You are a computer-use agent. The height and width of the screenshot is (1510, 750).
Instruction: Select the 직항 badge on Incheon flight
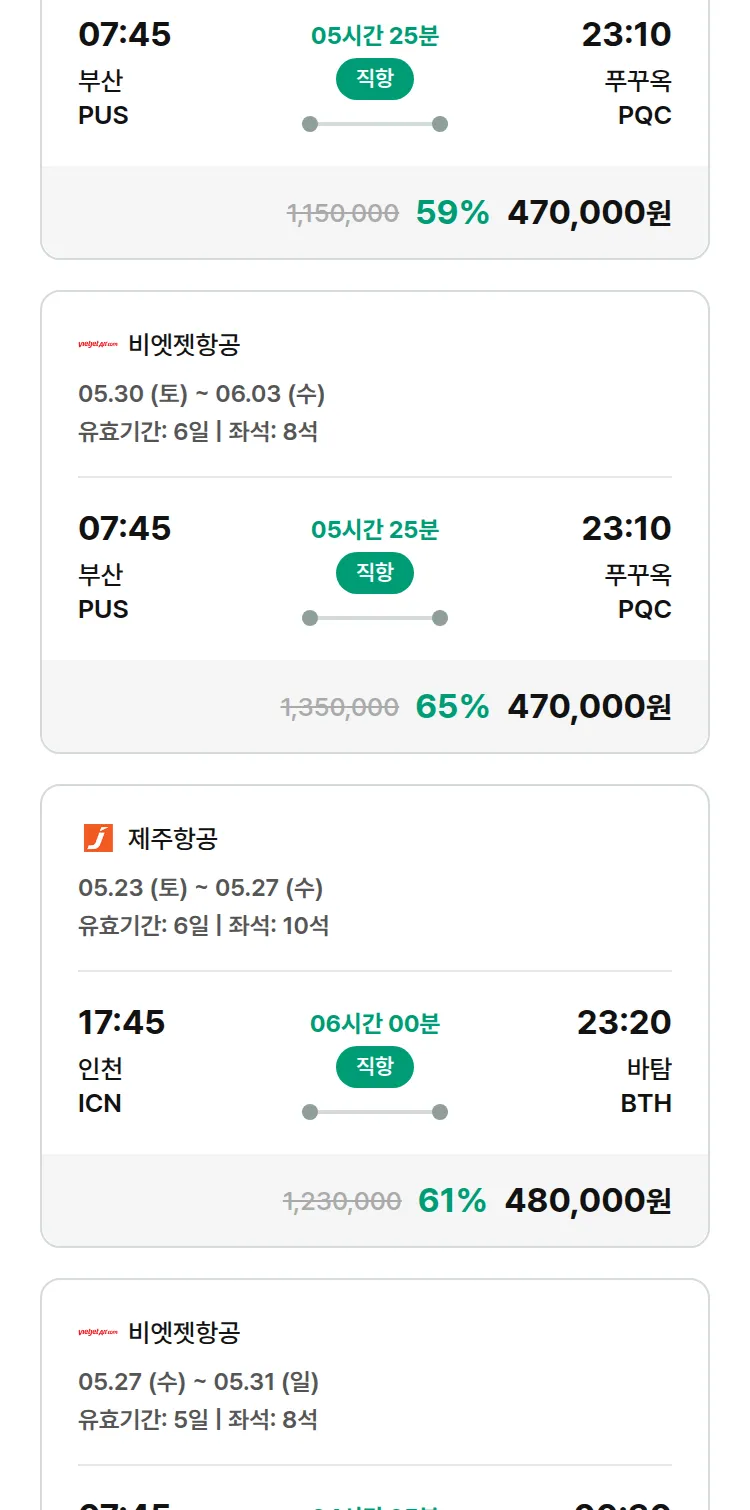[375, 1067]
